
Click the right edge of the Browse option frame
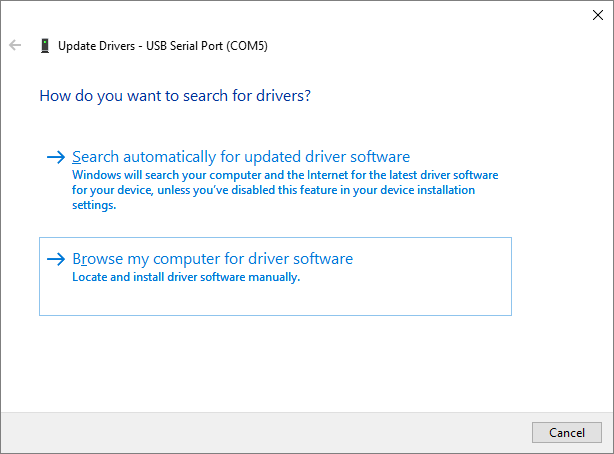[511, 276]
